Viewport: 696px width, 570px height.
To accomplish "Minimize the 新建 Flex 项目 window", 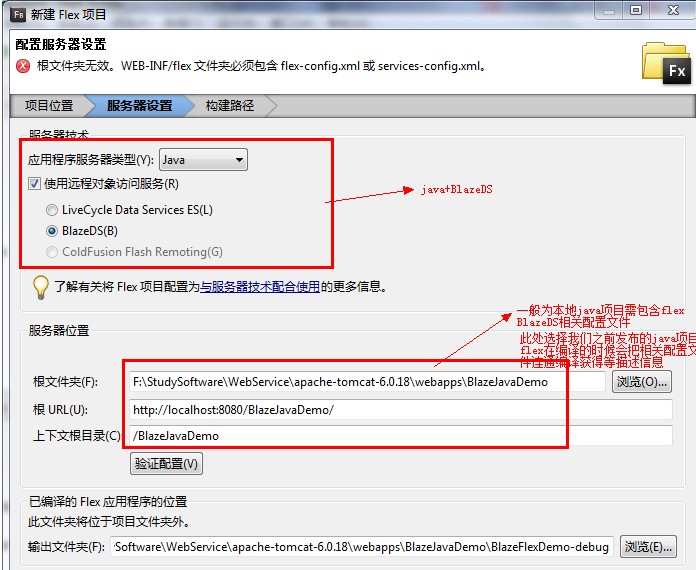I will (x=609, y=10).
